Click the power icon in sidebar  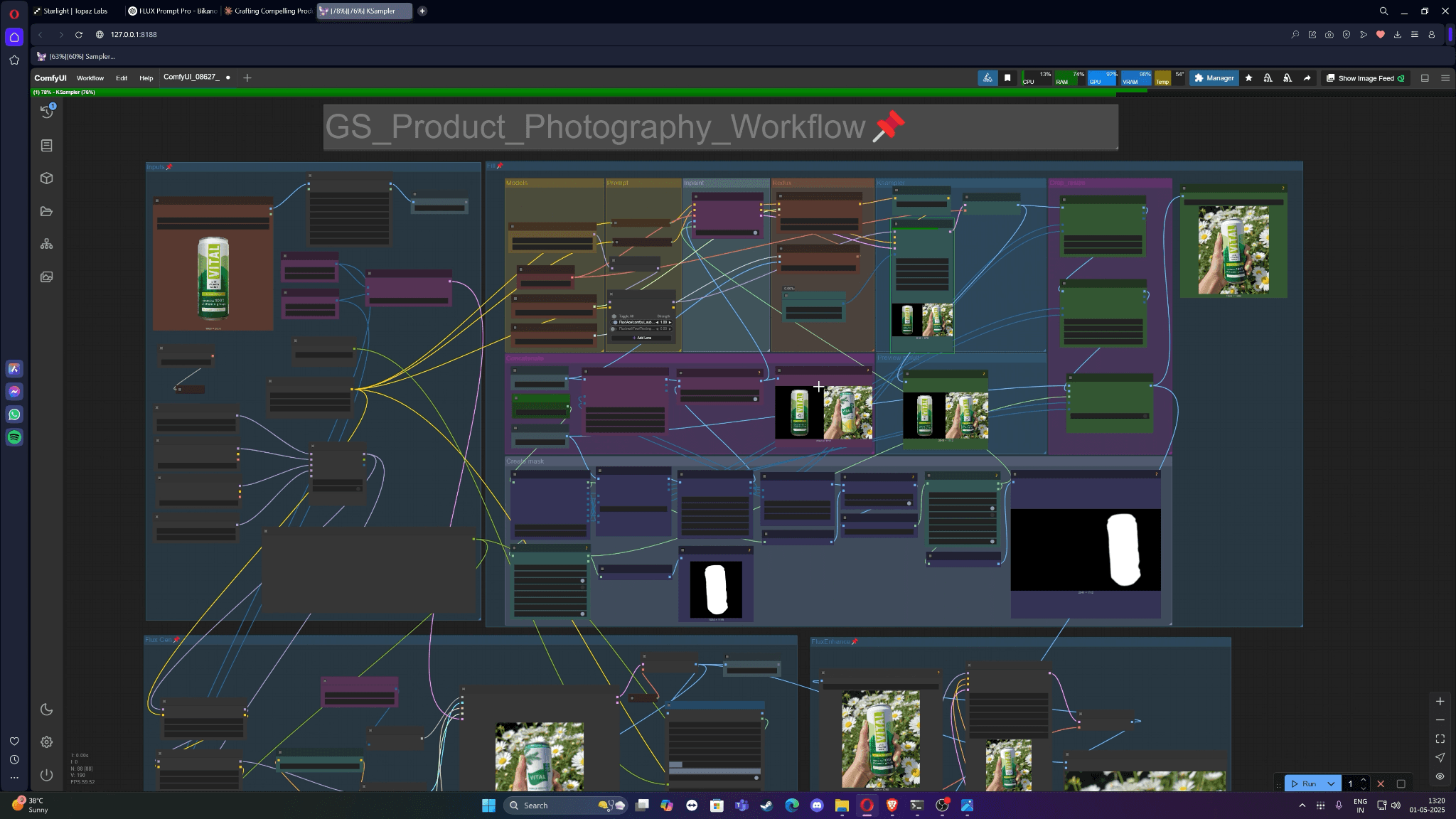click(x=47, y=775)
